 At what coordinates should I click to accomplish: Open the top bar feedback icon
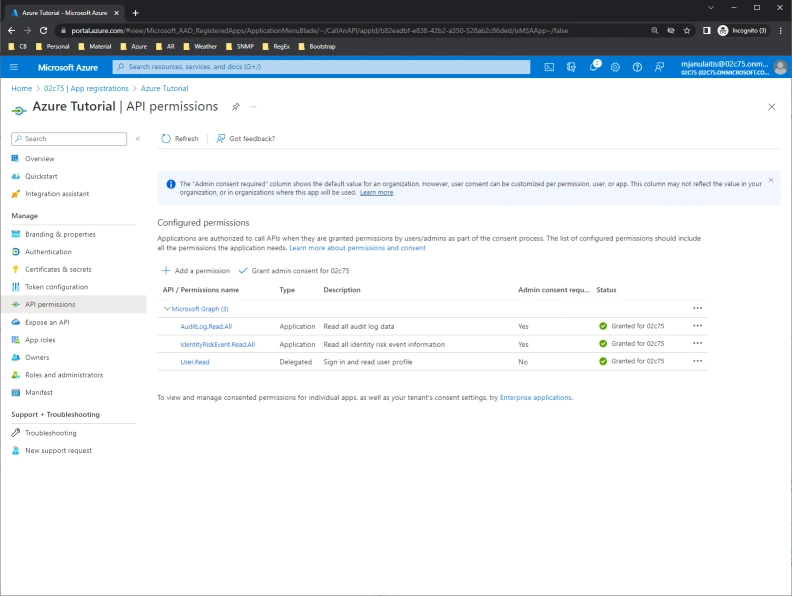[660, 67]
